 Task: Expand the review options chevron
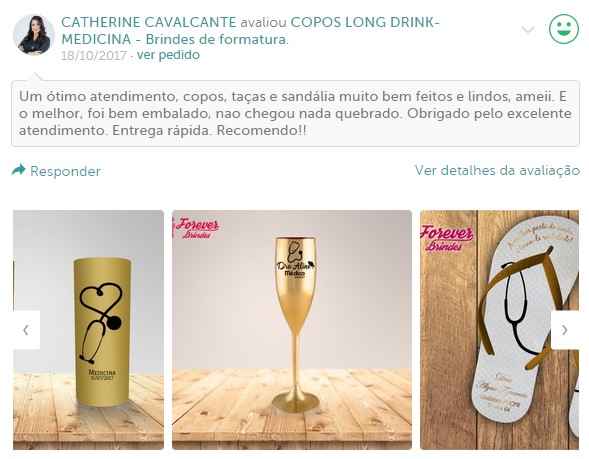(528, 30)
